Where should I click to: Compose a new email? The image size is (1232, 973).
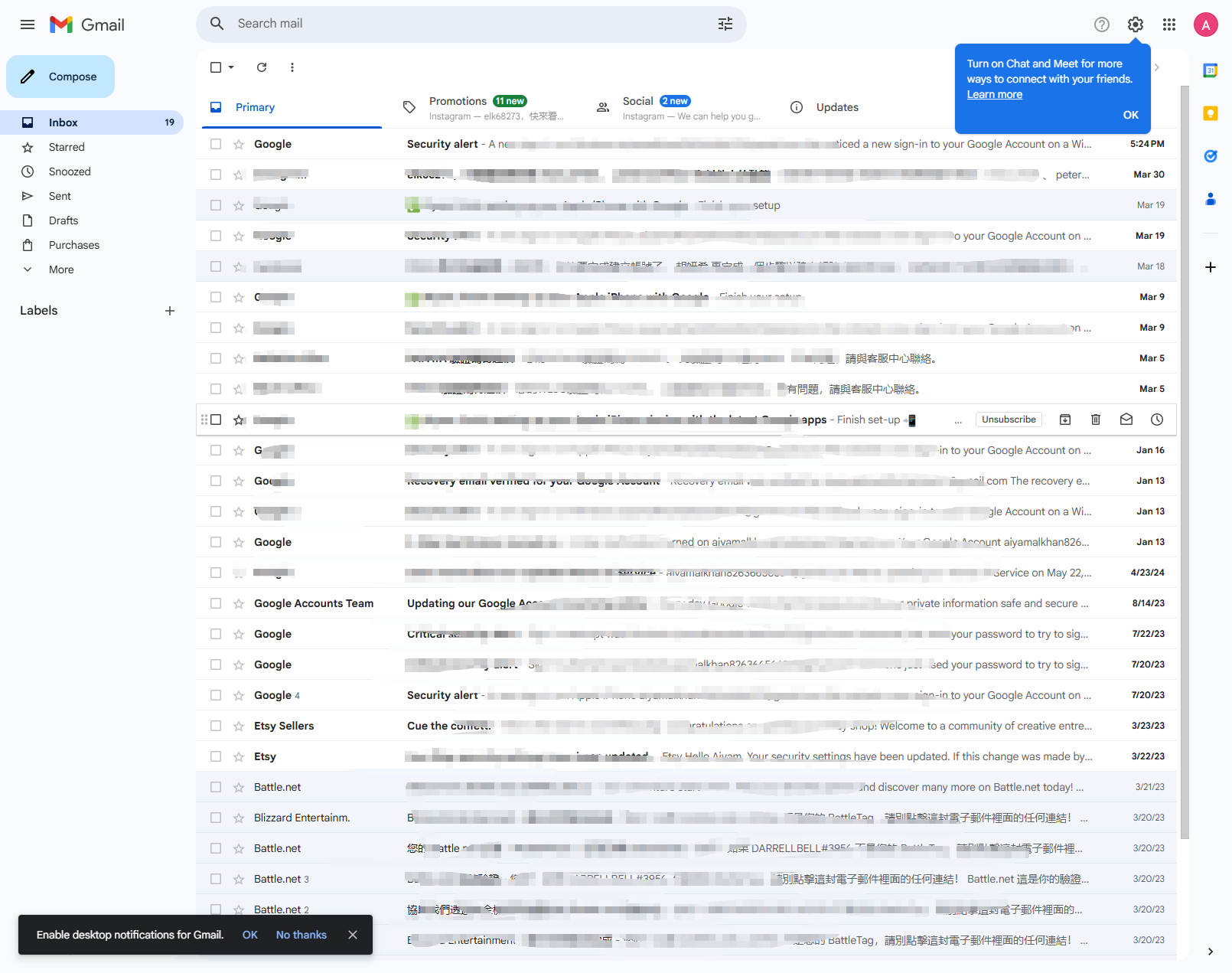[x=60, y=77]
